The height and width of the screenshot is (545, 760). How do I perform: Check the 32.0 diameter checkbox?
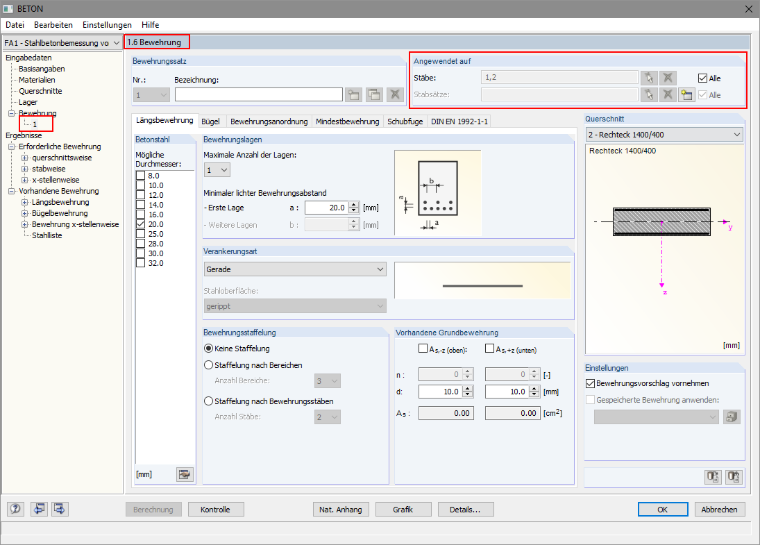click(x=141, y=263)
